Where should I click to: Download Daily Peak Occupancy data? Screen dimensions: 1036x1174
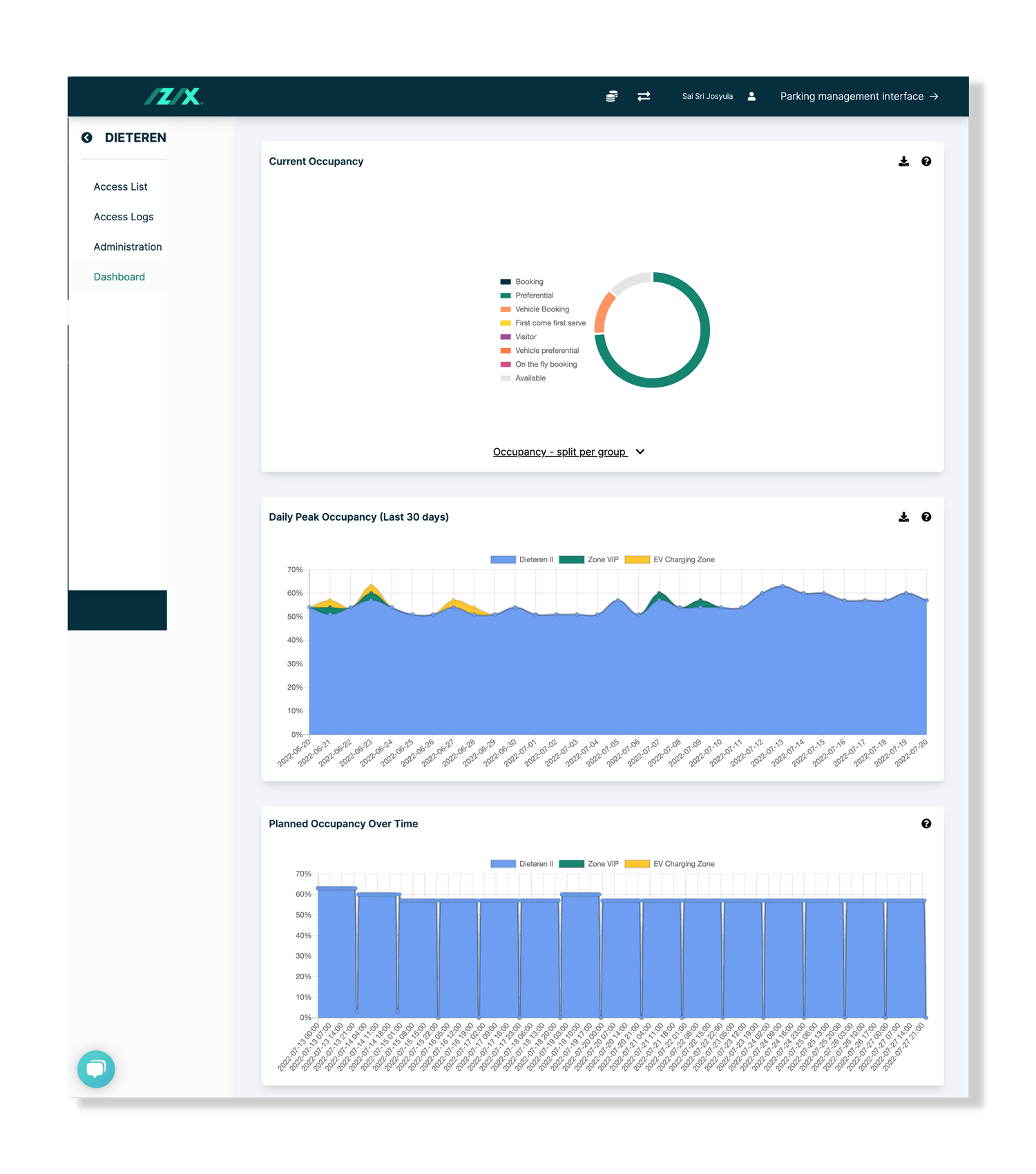[x=903, y=517]
